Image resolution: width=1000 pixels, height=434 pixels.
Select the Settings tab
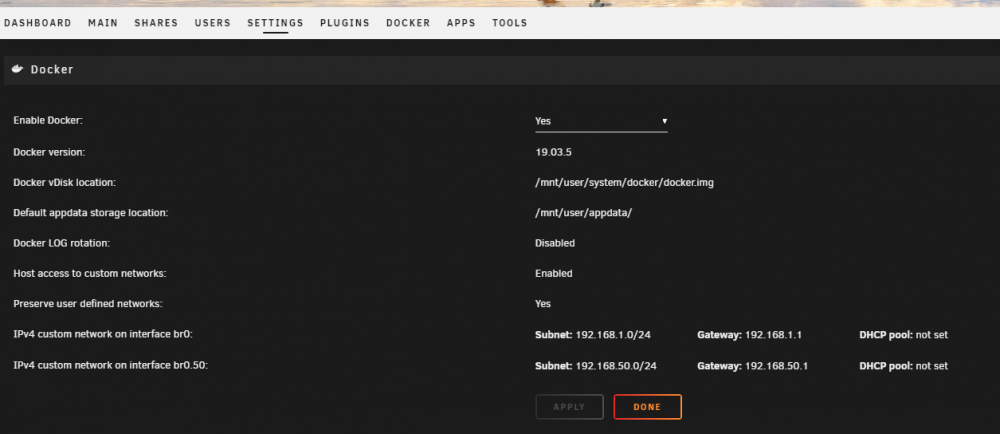pos(276,23)
